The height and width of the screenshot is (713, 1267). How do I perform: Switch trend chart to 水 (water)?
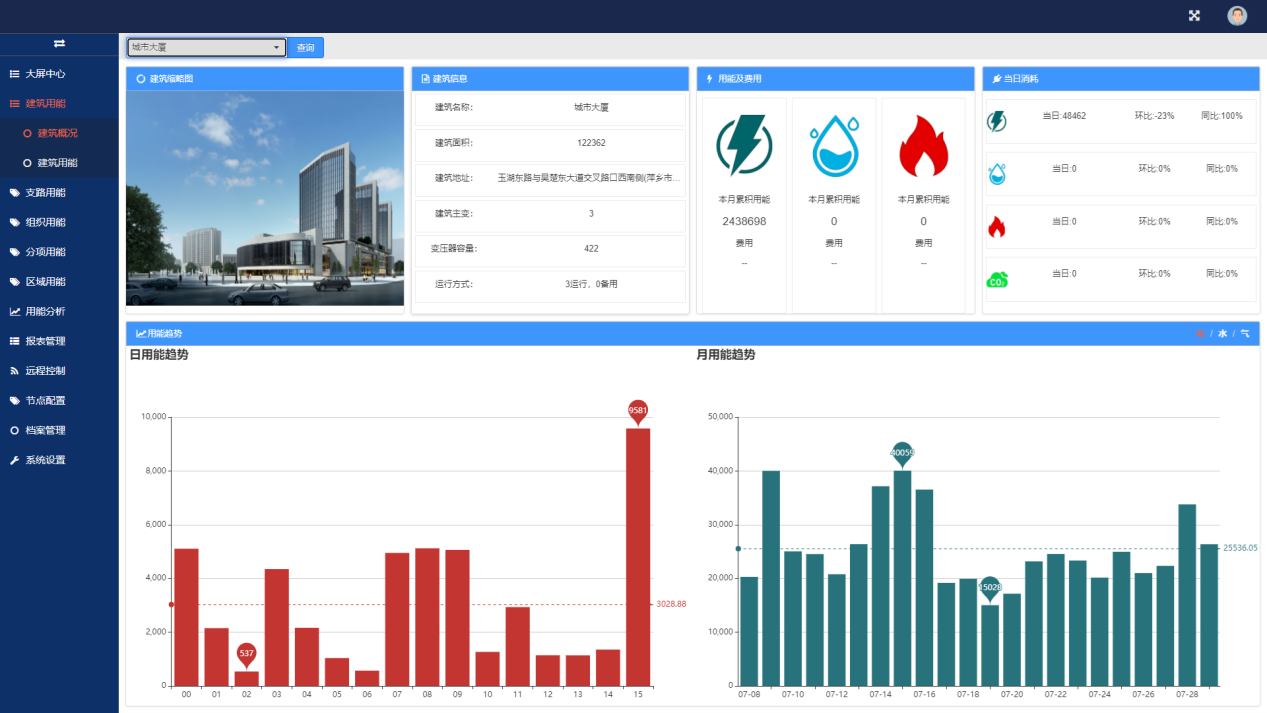1222,334
